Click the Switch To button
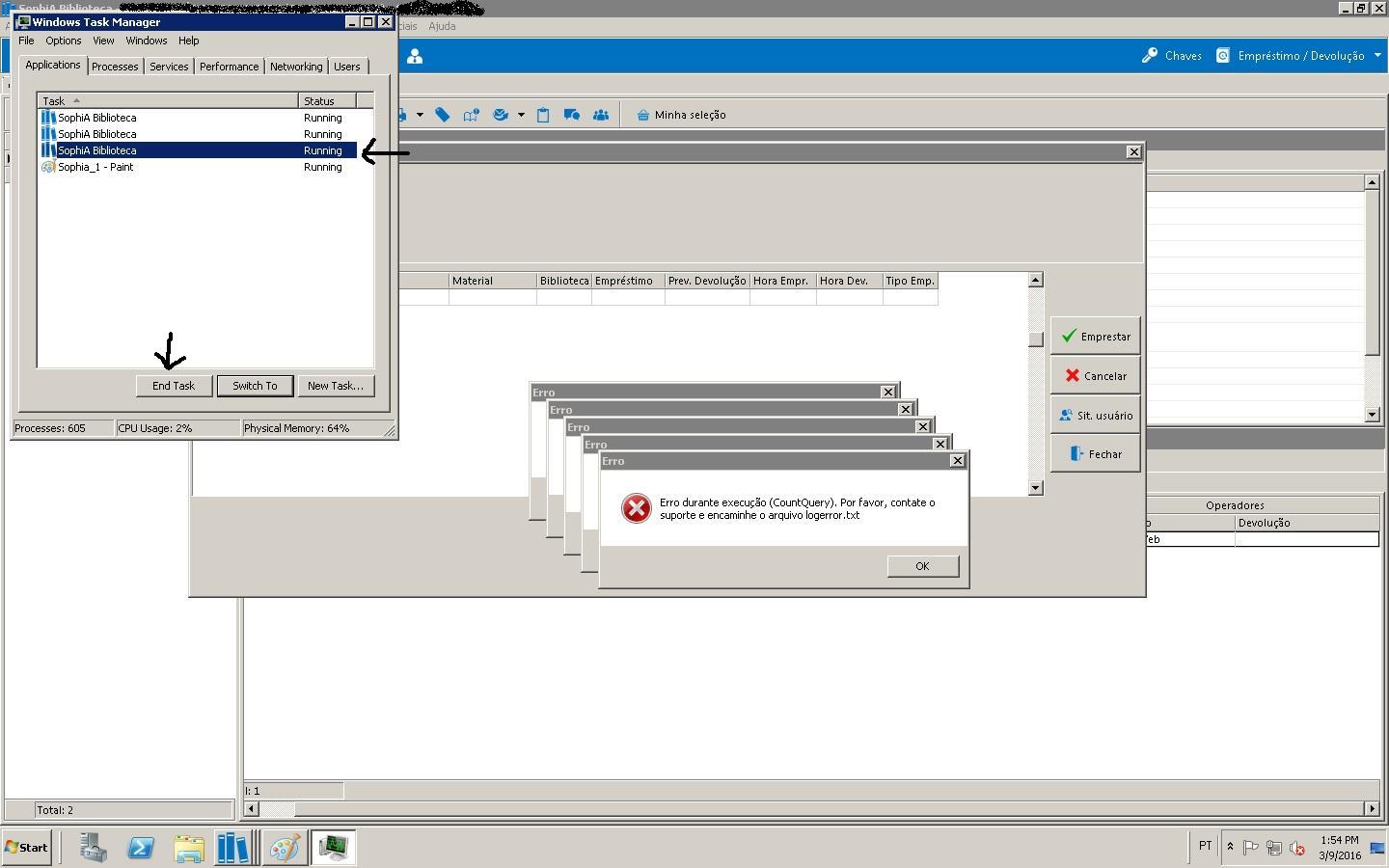This screenshot has height=868, width=1389. [x=255, y=386]
